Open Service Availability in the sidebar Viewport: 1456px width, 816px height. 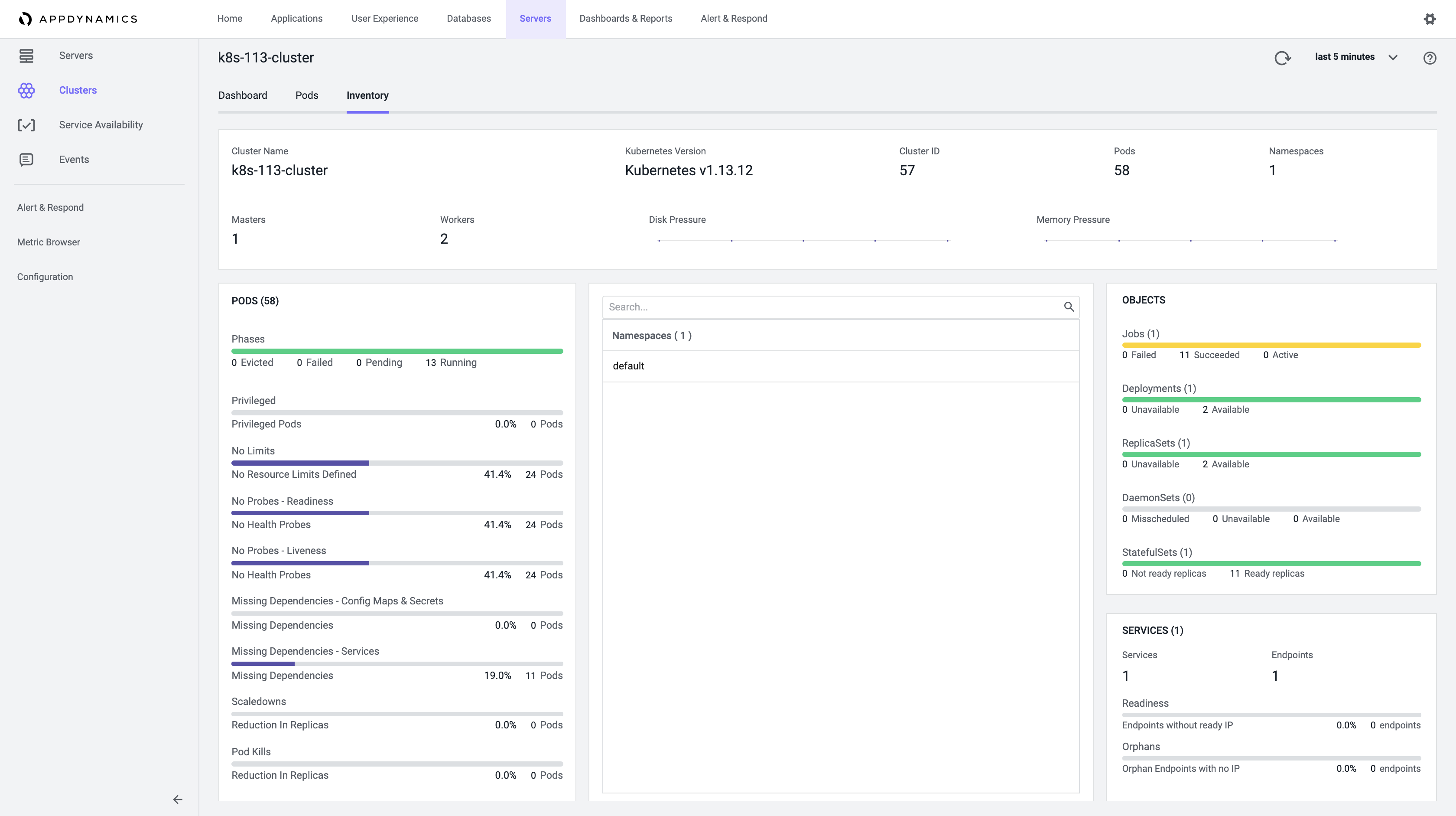[101, 125]
